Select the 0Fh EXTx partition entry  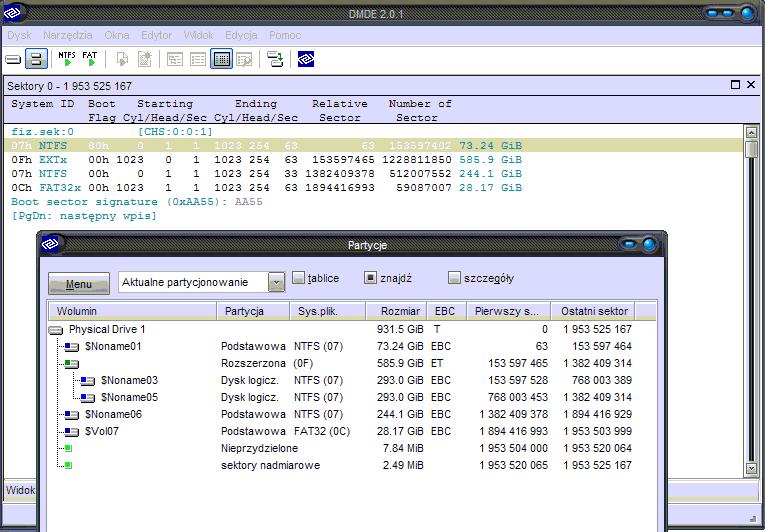click(x=266, y=160)
